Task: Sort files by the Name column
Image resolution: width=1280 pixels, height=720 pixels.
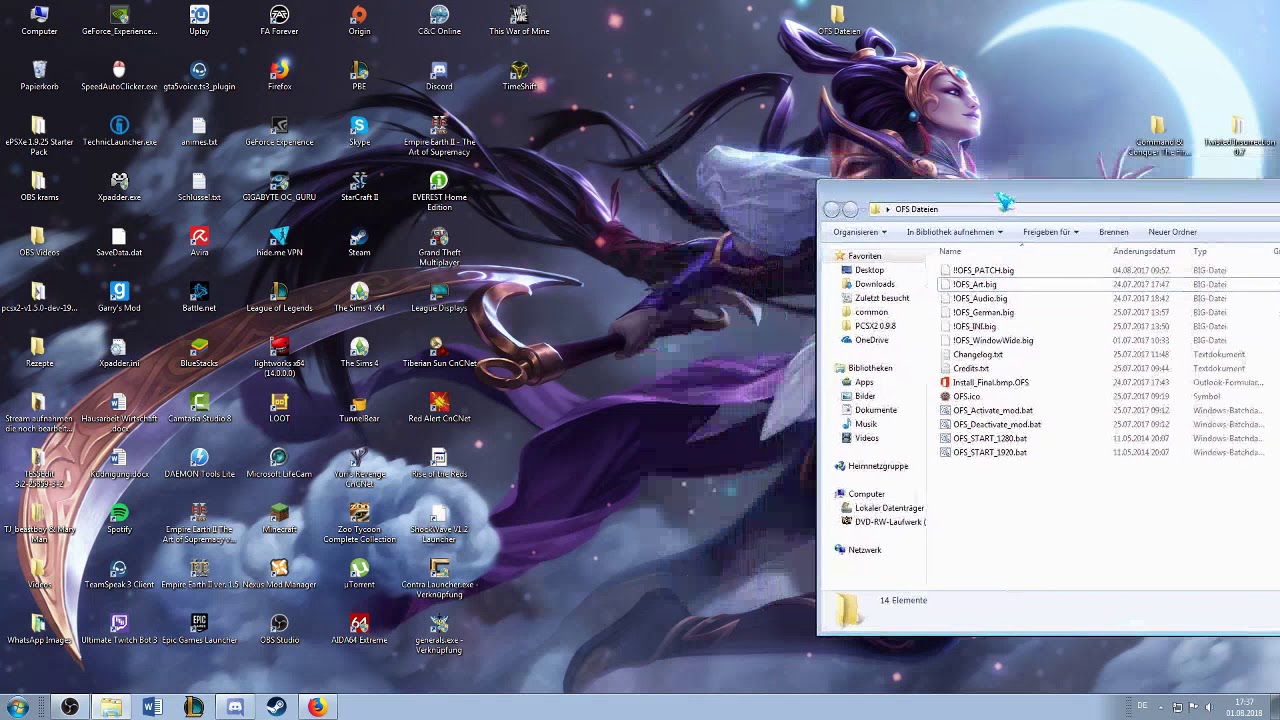Action: (1021, 251)
